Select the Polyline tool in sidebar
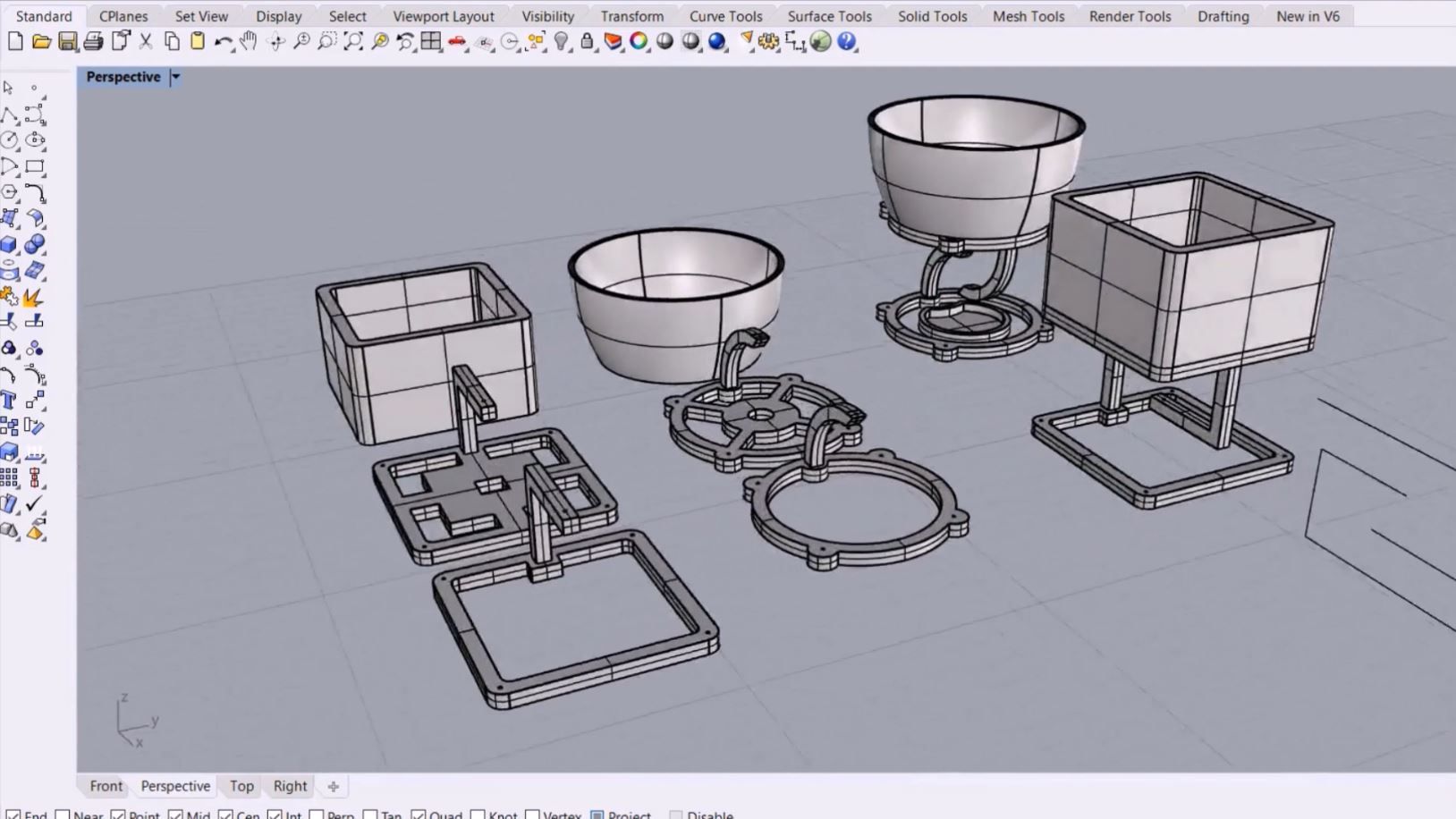Screen dimensions: 1456x819 [x=9, y=114]
